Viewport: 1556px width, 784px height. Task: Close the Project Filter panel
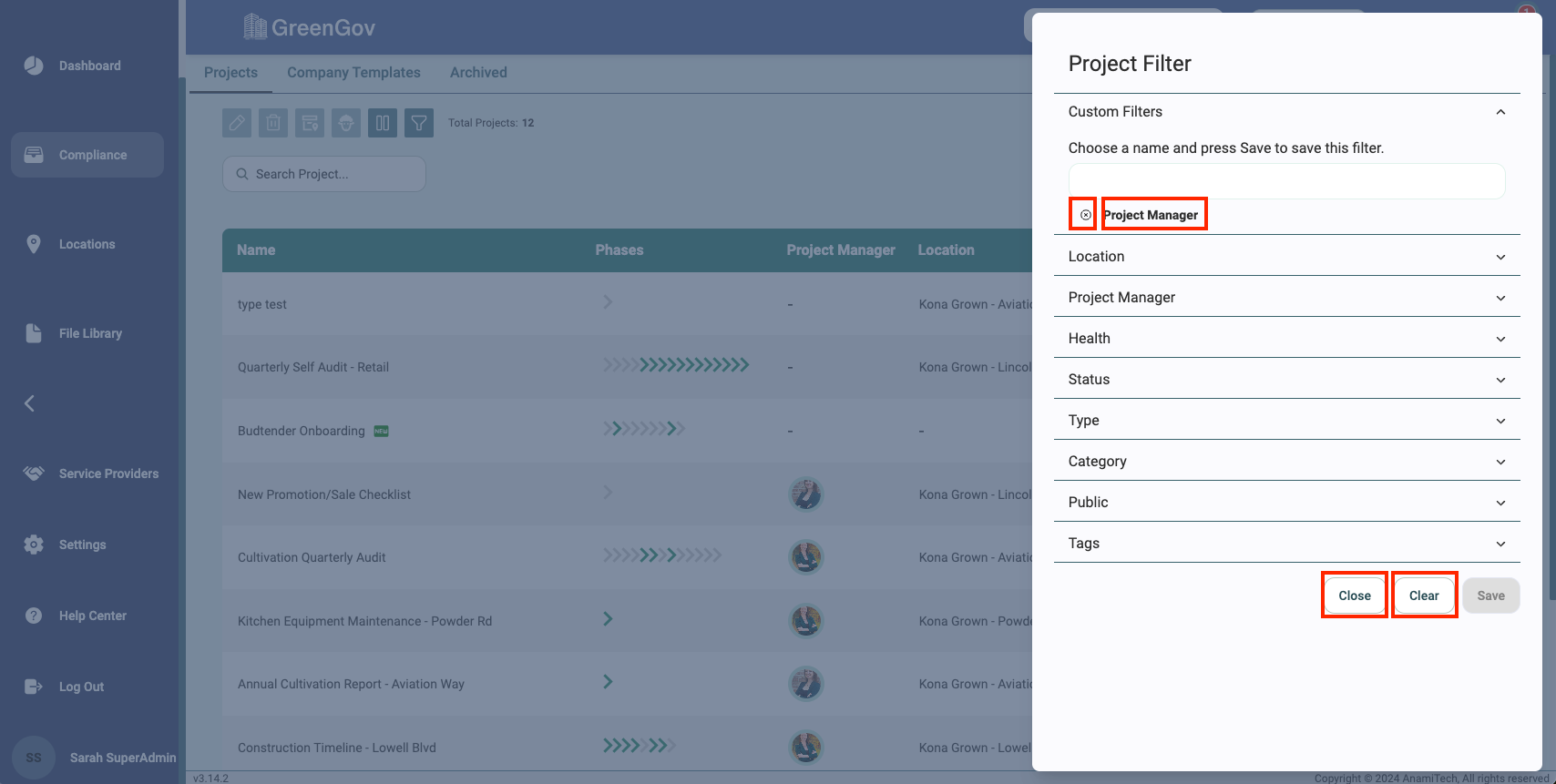coord(1355,596)
